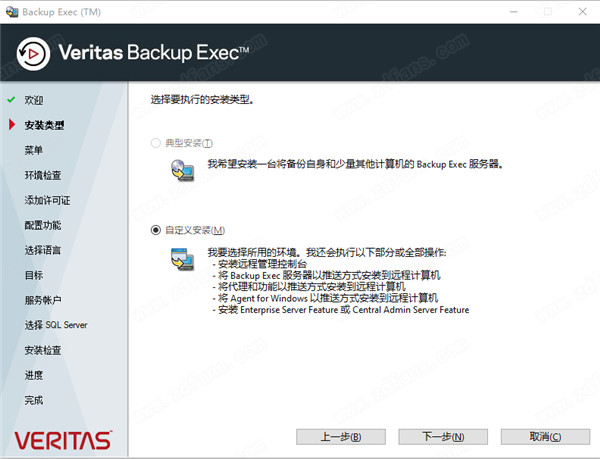600x459 pixels.
Task: Open the 配置功能 step
Action: point(43,225)
